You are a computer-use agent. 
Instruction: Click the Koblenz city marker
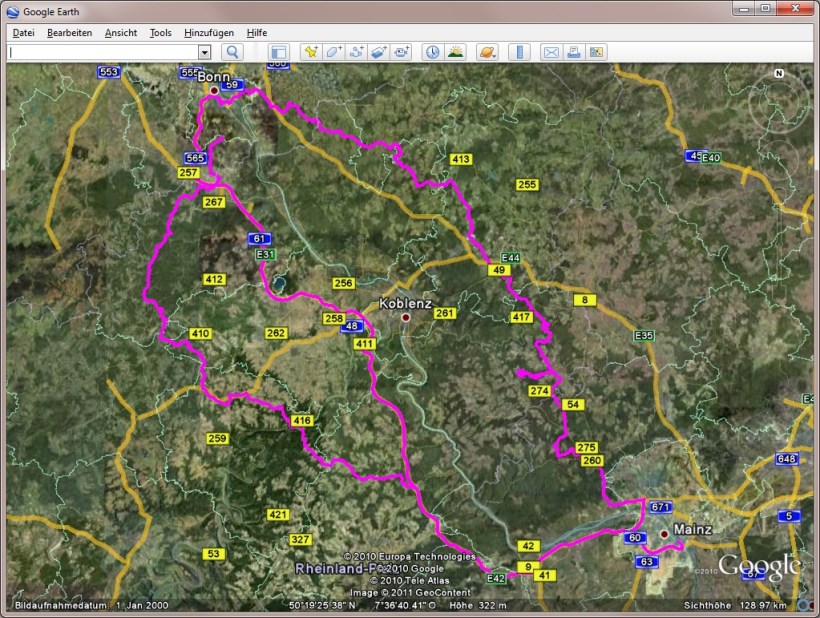406,318
